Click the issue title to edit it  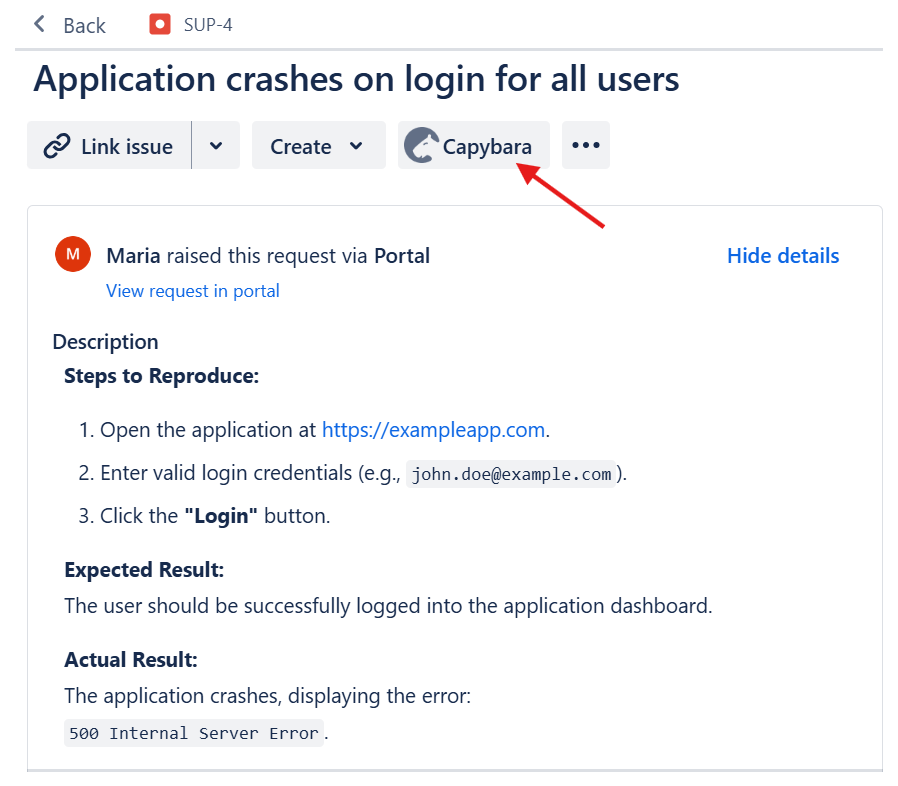[x=356, y=79]
